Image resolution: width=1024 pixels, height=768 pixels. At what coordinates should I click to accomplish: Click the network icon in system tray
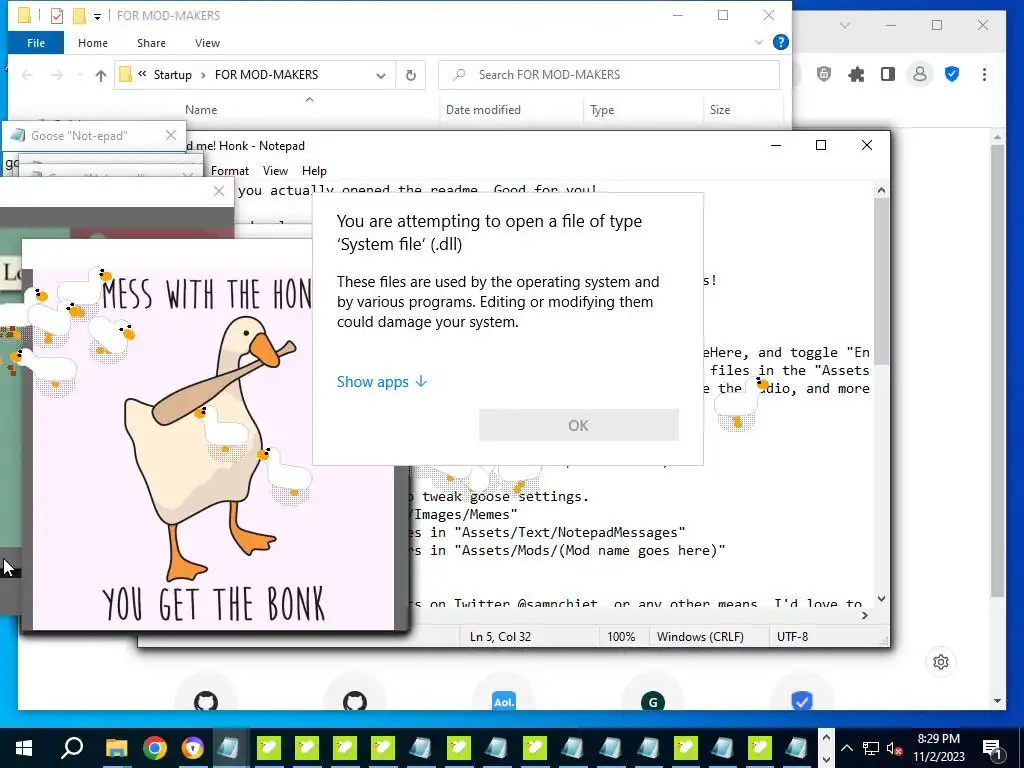[x=871, y=748]
